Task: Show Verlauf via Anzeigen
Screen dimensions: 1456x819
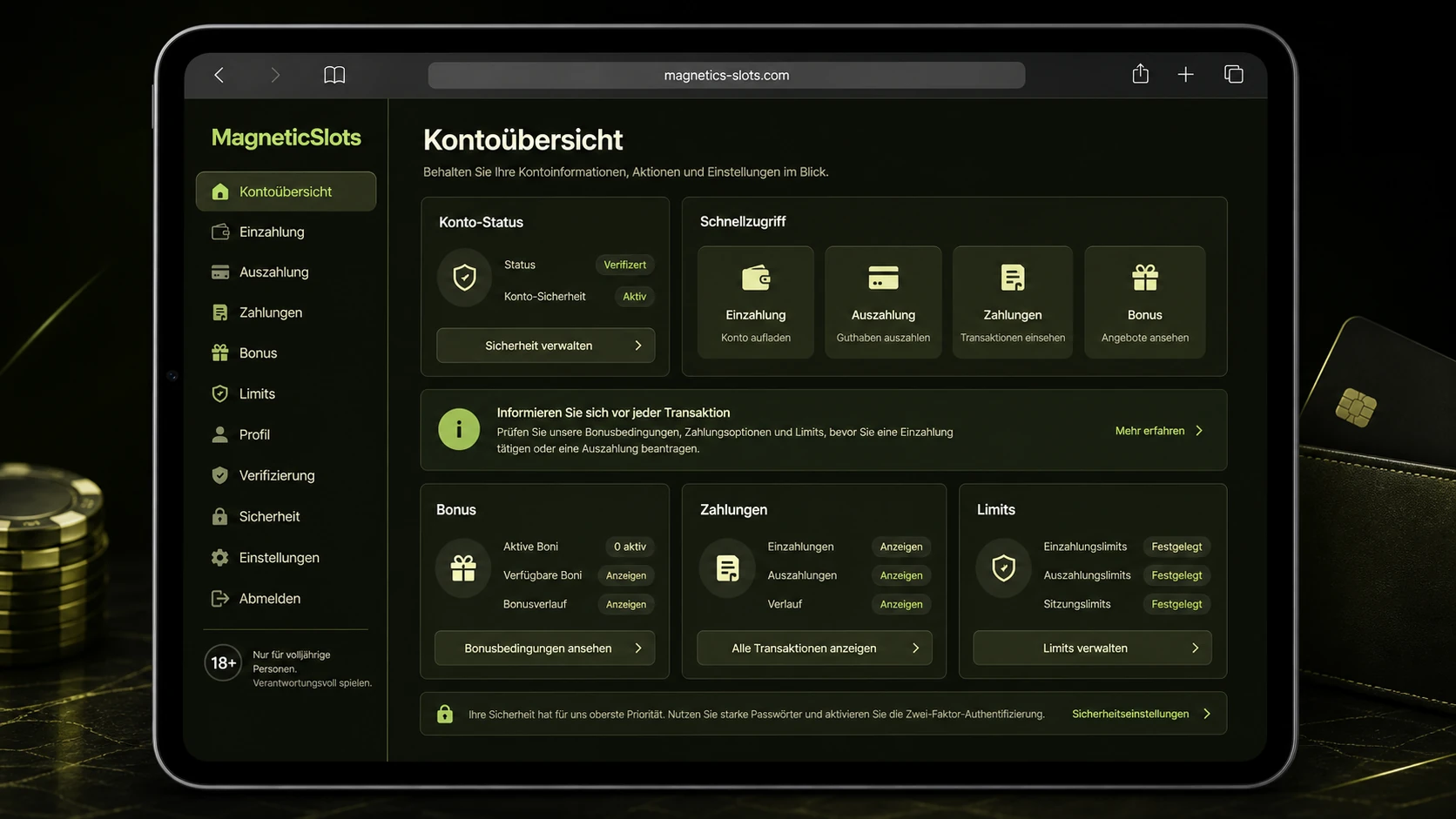Action: click(900, 604)
